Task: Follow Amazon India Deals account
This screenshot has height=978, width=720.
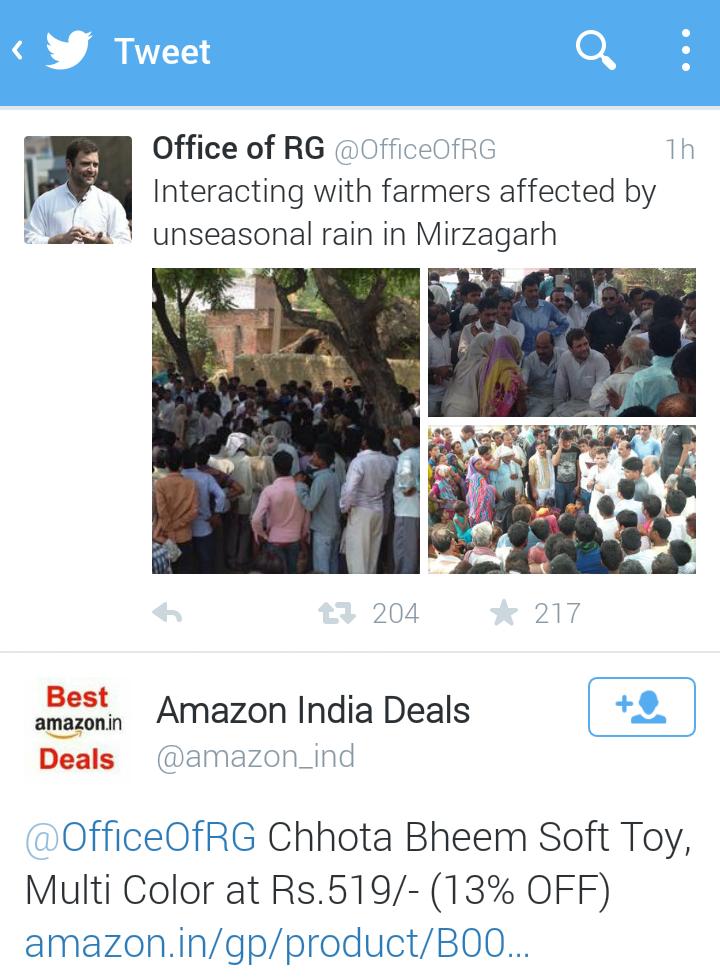Action: (x=641, y=707)
